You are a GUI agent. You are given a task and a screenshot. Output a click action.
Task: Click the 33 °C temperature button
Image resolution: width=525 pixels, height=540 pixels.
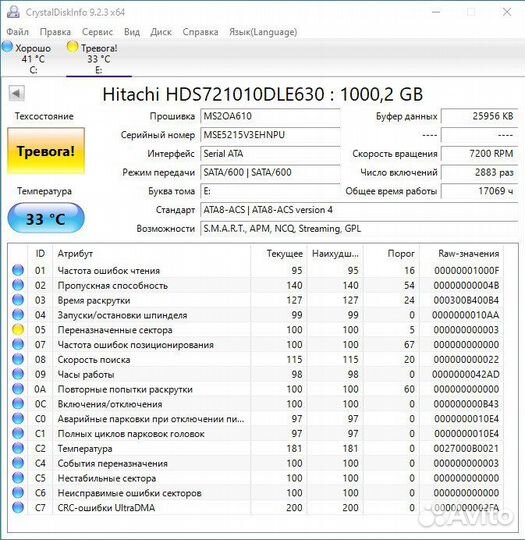46,218
